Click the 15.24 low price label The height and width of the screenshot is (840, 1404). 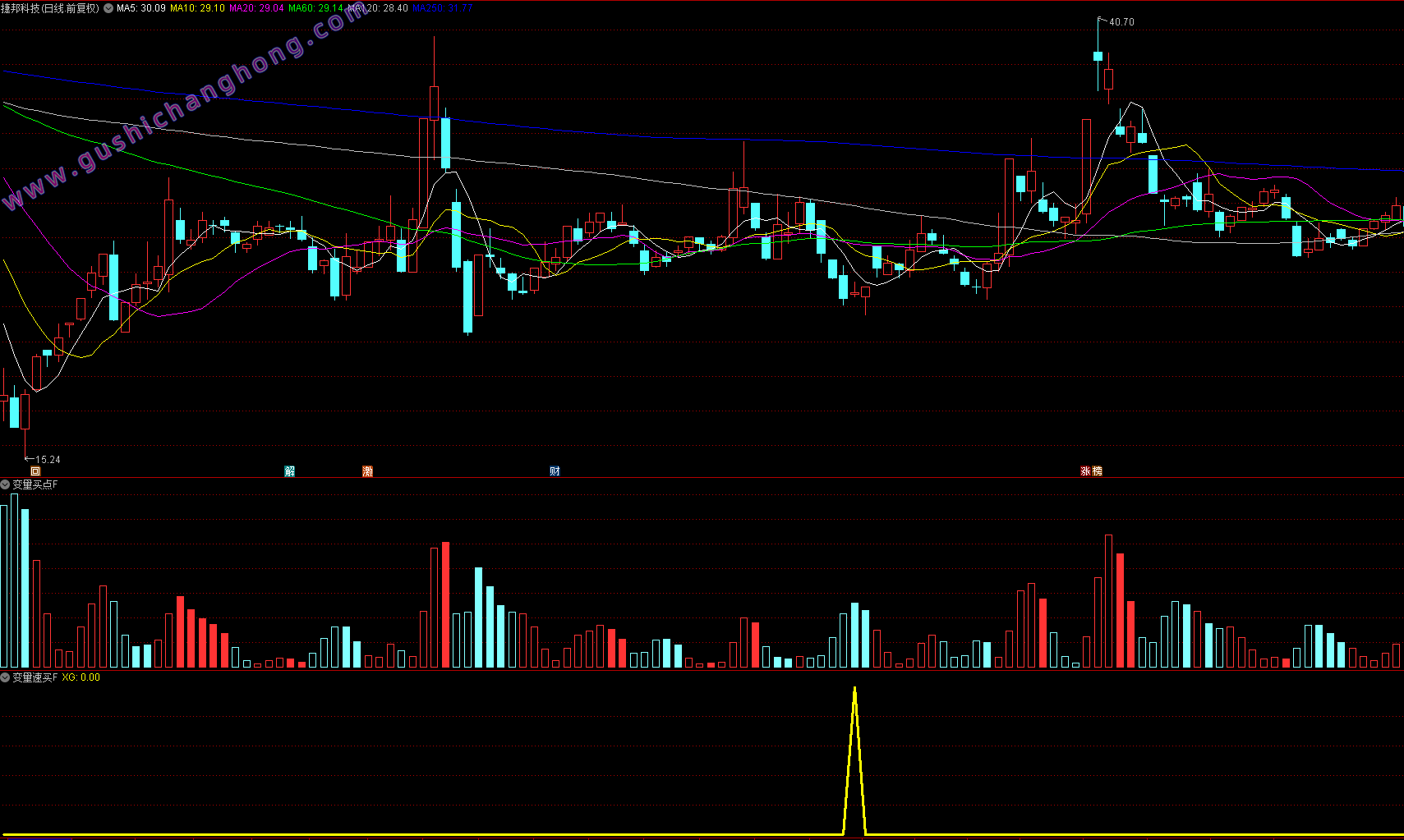48,460
